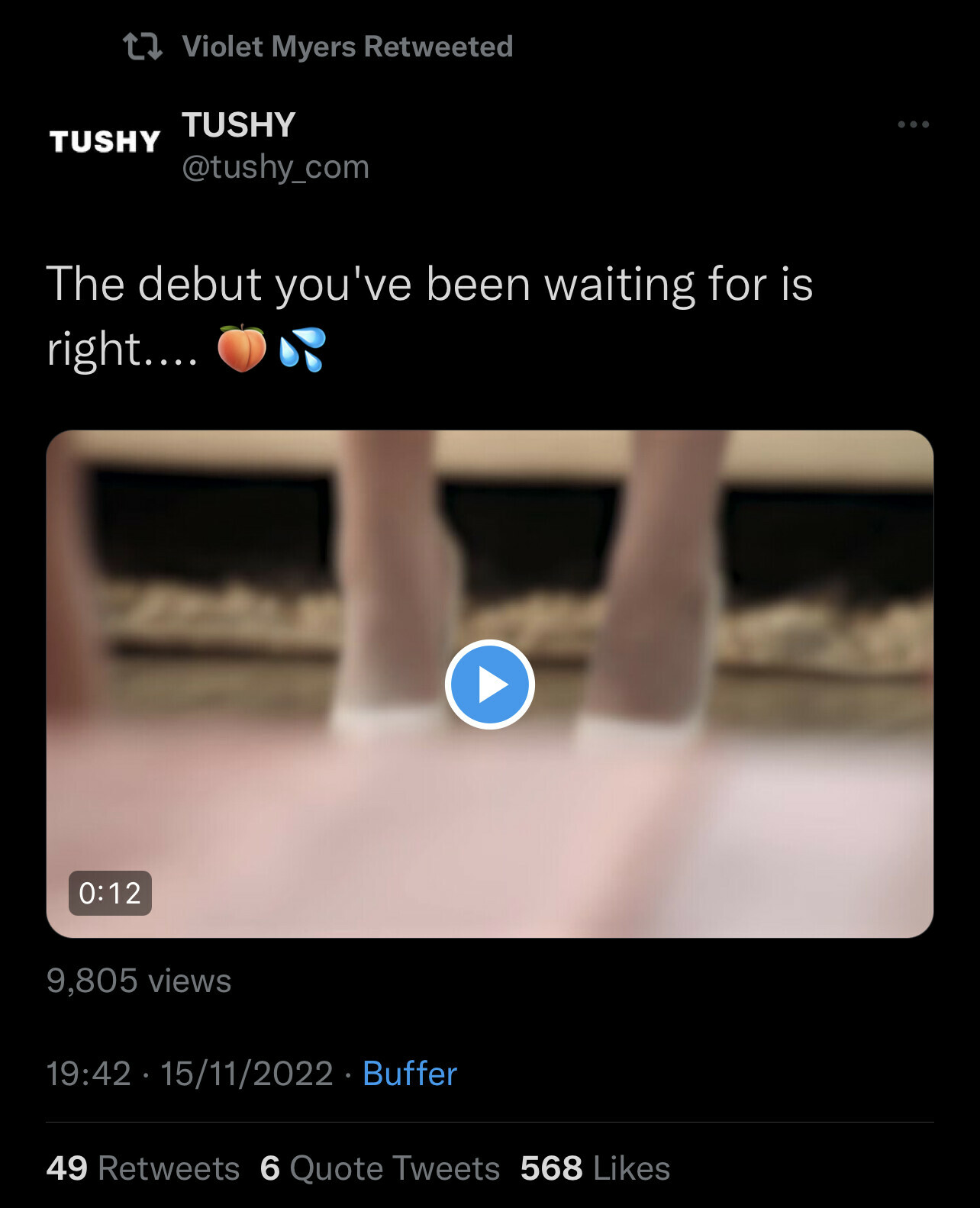Viewport: 980px width, 1208px height.
Task: View the 568 Likes list
Action: [595, 1168]
